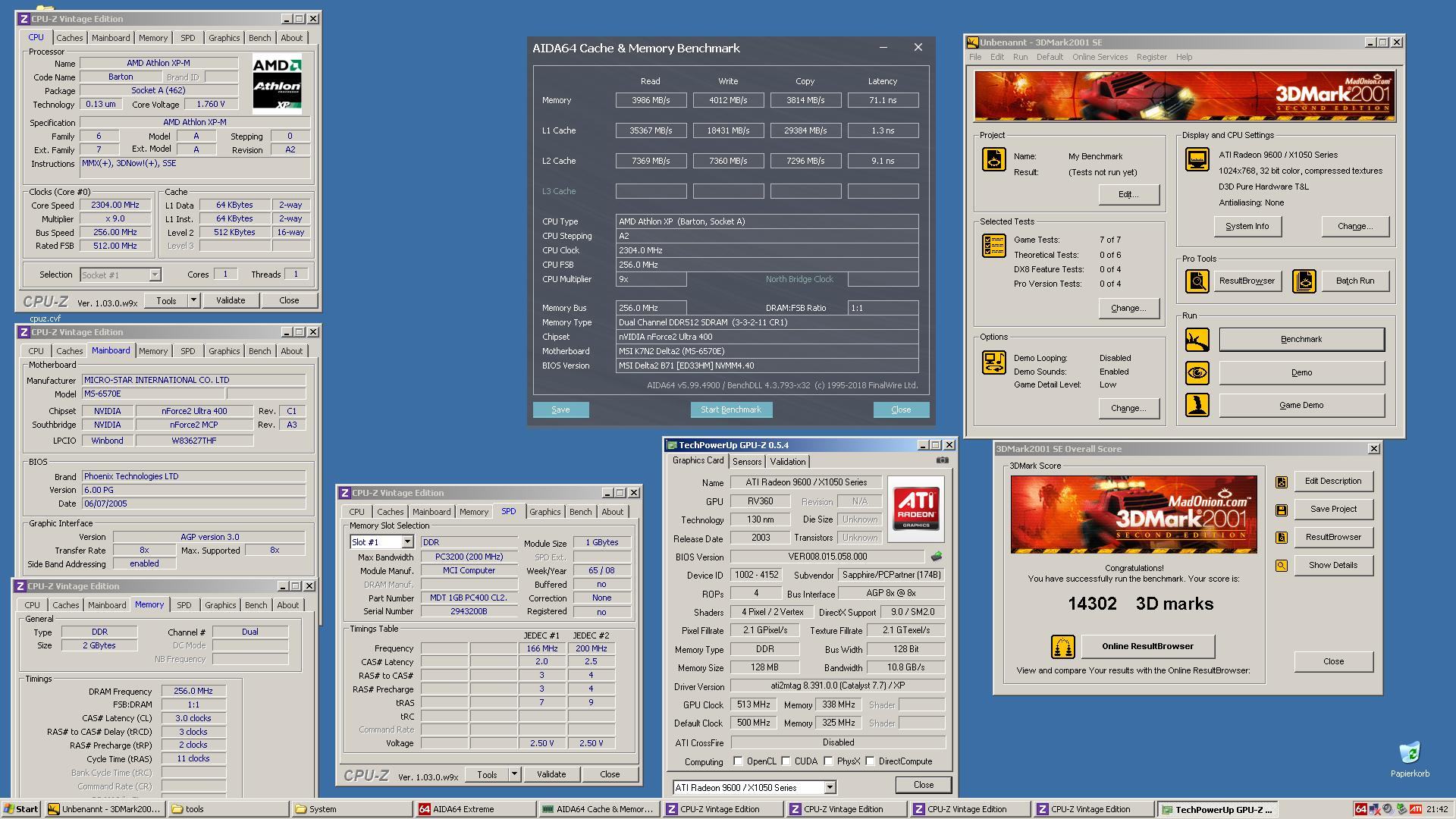This screenshot has height=819, width=1456.
Task: Click the ResultBrowser magnifier icon in Pro Tools
Action: point(1197,281)
